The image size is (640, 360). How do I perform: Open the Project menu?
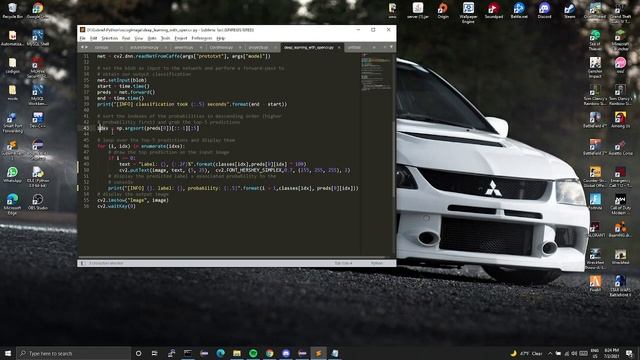[x=181, y=38]
